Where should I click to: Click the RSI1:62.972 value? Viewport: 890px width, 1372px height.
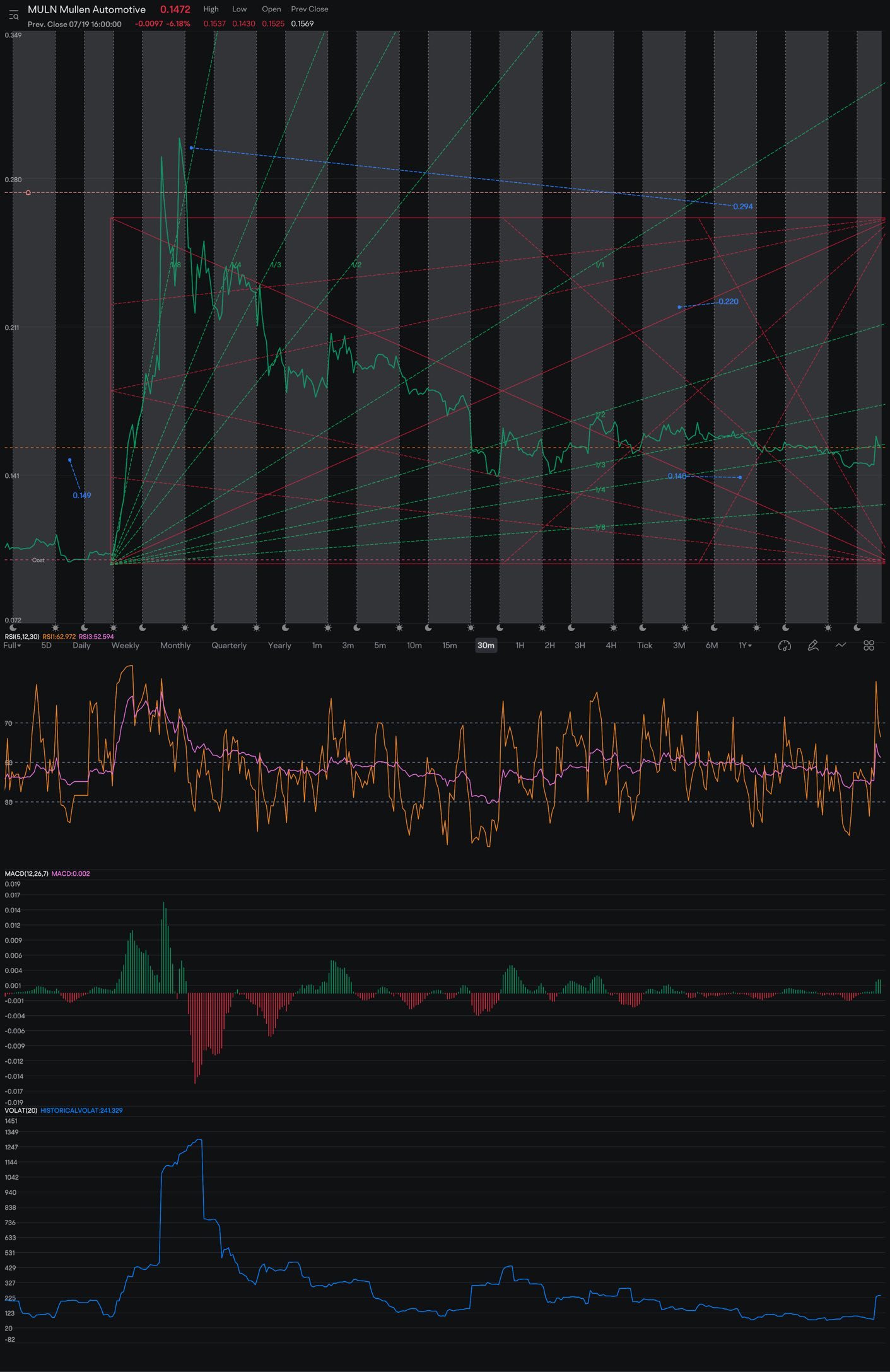coord(59,637)
